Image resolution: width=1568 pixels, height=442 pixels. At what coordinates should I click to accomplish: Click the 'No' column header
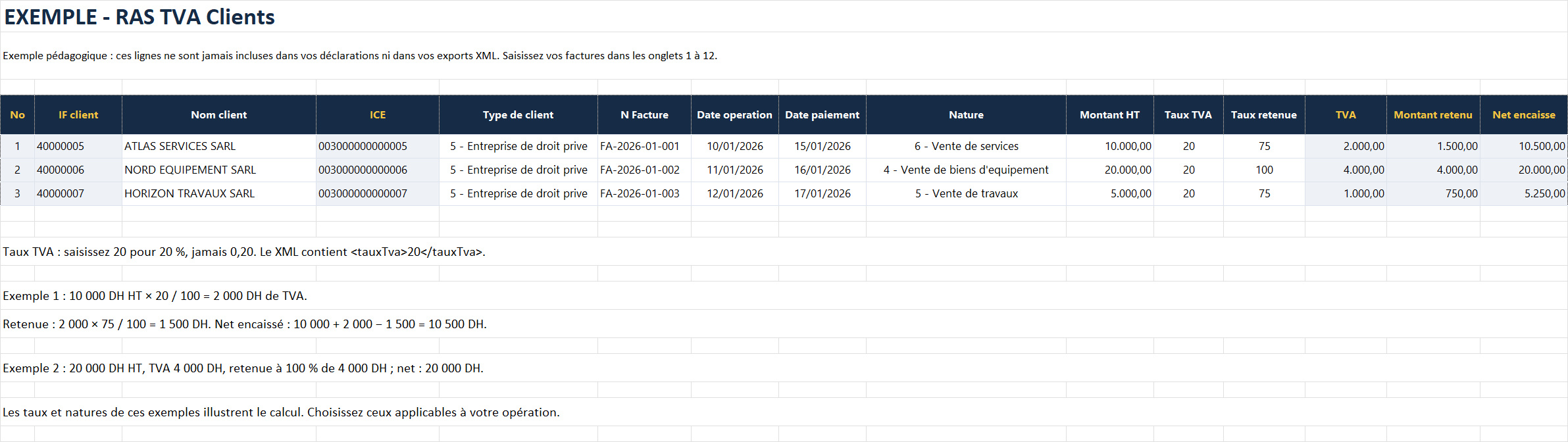tap(18, 114)
